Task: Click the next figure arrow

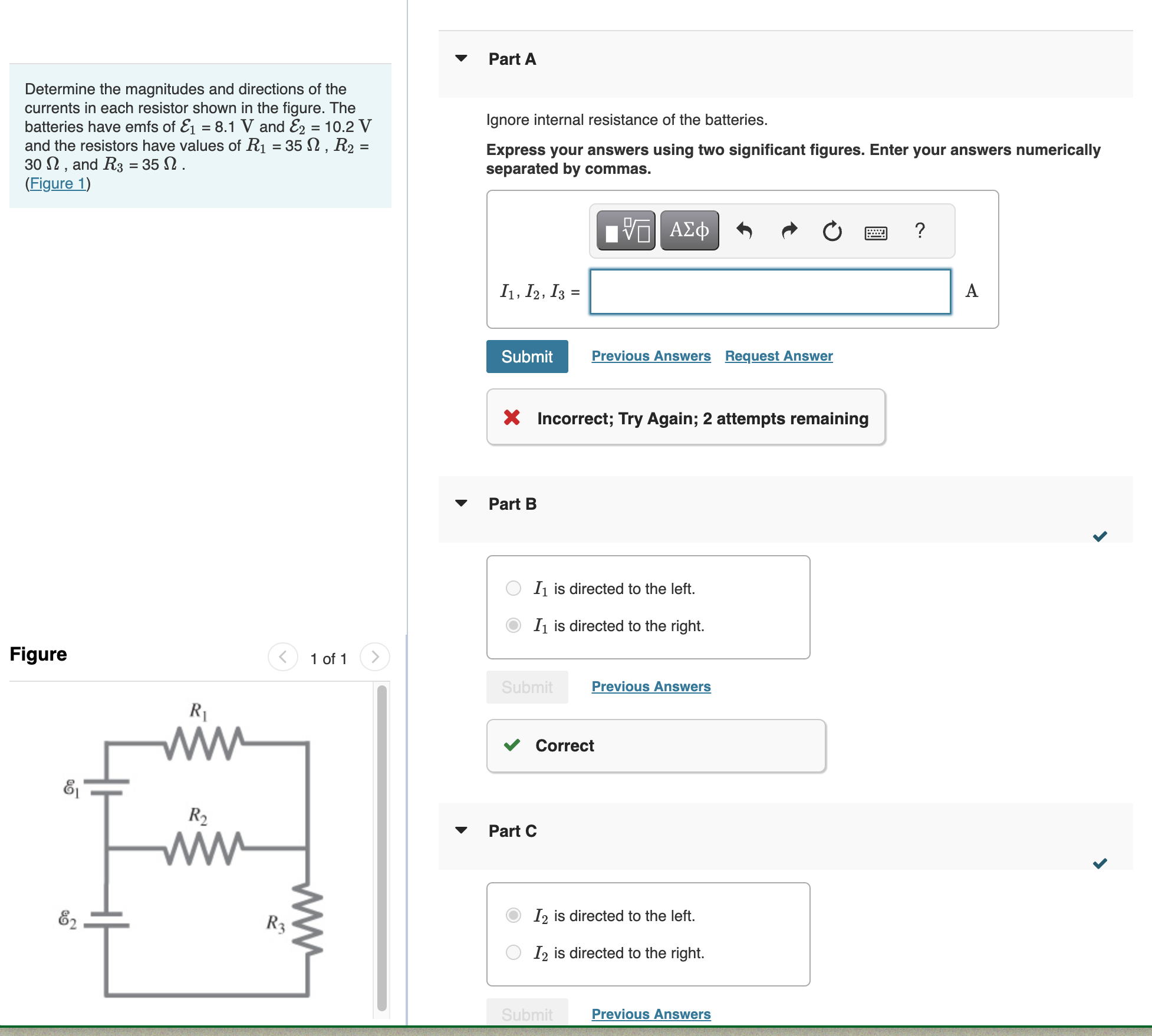Action: pyautogui.click(x=376, y=658)
